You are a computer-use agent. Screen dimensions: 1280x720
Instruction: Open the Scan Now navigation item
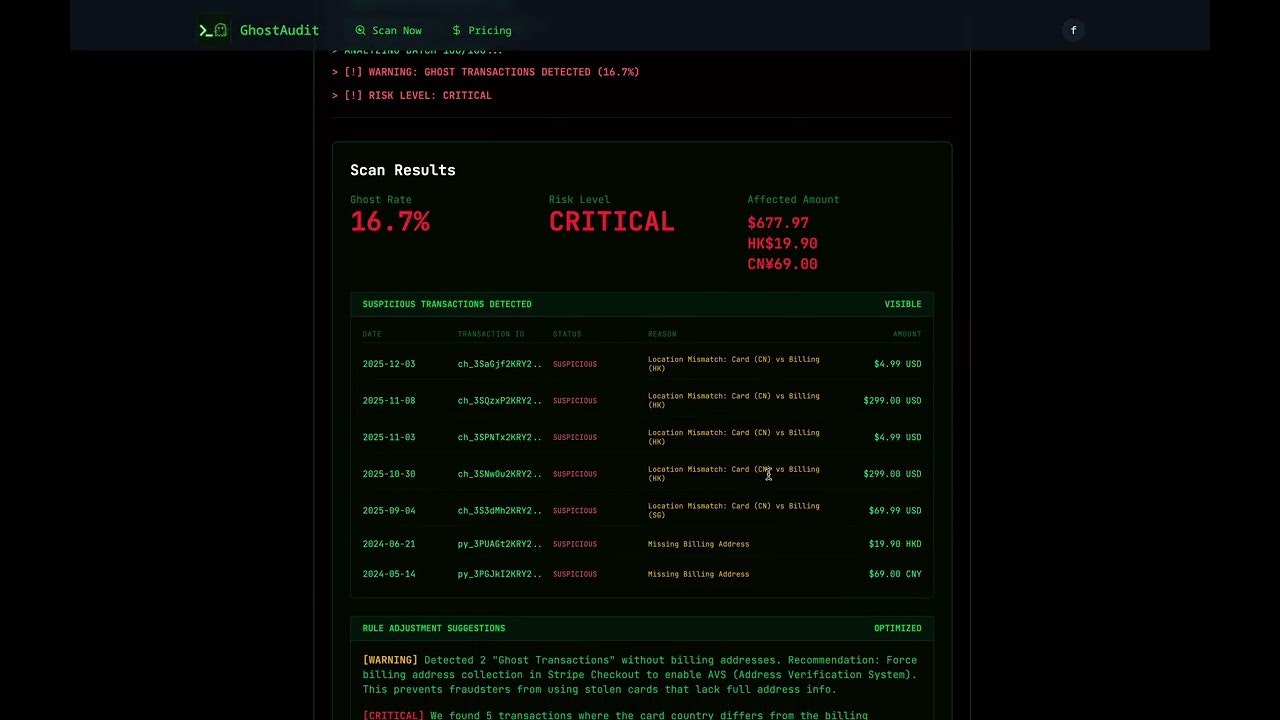[x=387, y=31]
